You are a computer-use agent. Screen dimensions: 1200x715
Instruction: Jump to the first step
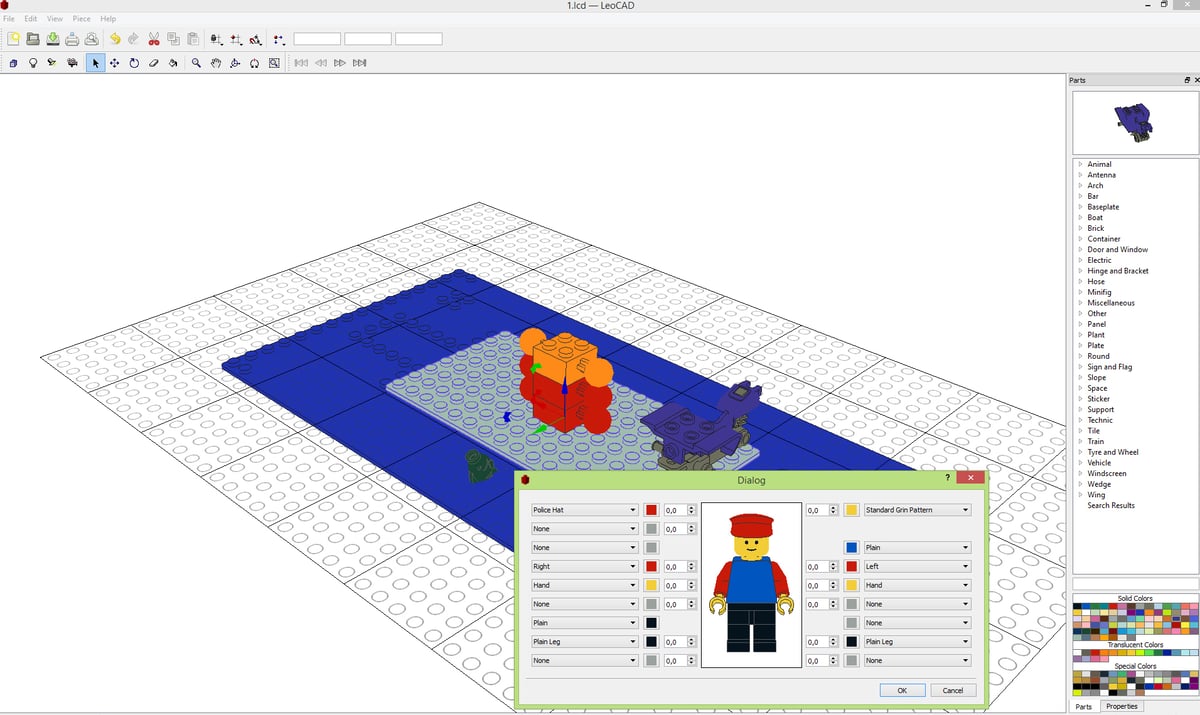coord(301,63)
